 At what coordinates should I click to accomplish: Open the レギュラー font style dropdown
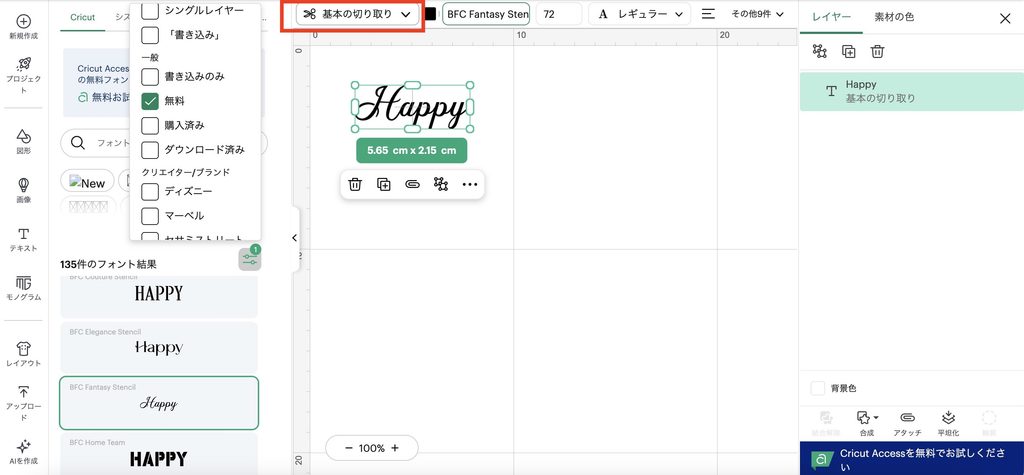pyautogui.click(x=639, y=14)
